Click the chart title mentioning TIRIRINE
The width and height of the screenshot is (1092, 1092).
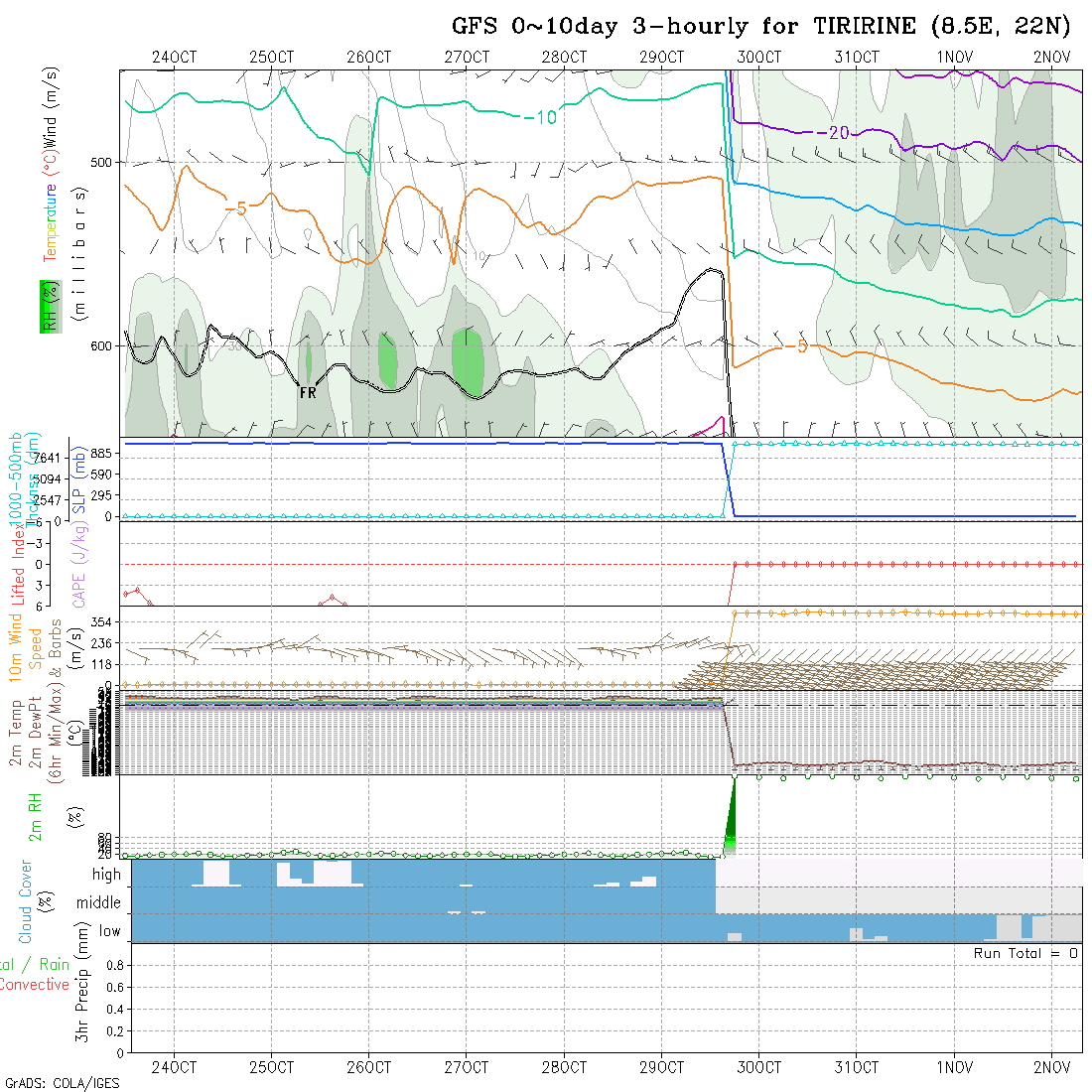(761, 26)
